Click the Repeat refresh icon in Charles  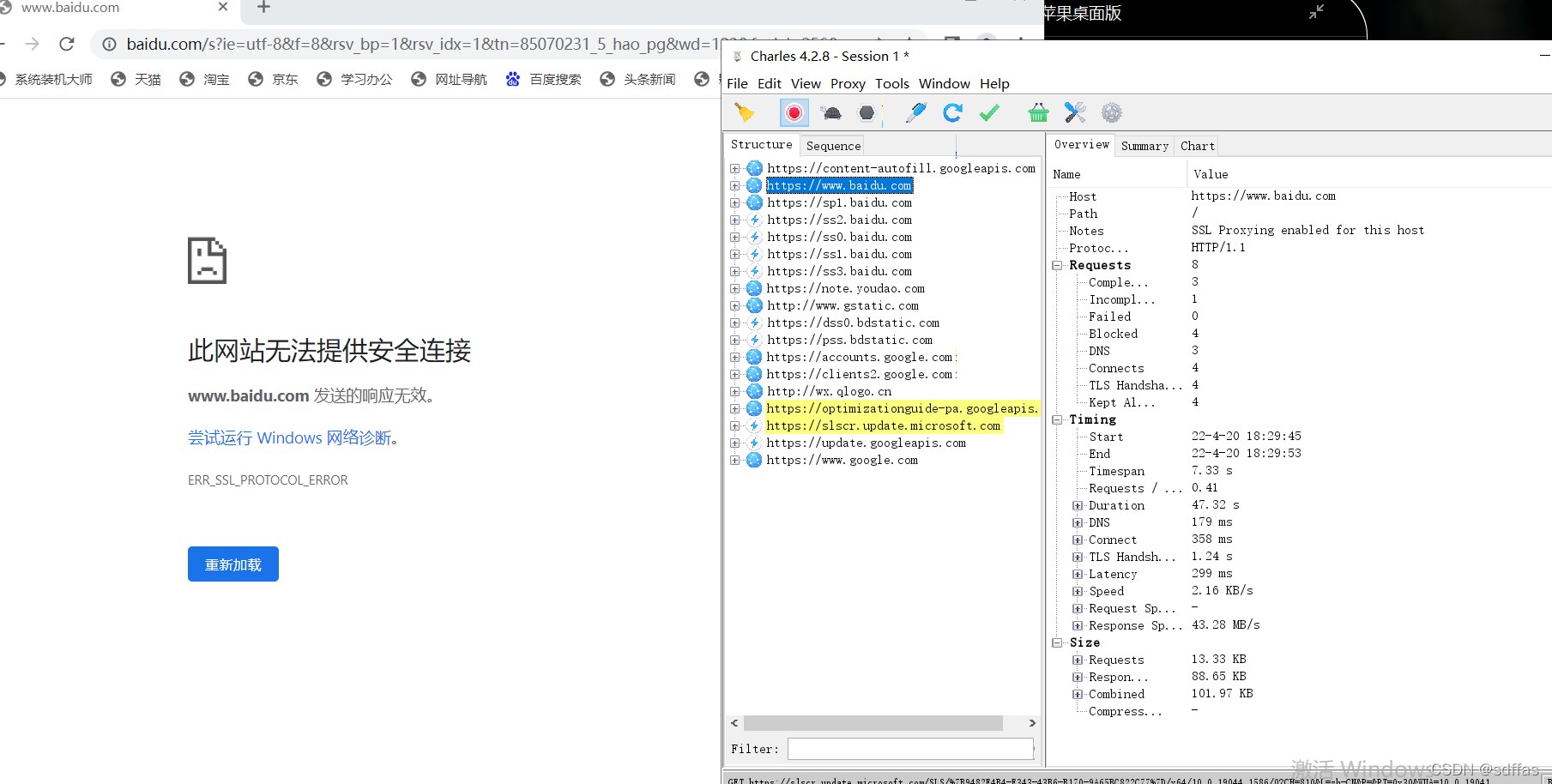(952, 112)
